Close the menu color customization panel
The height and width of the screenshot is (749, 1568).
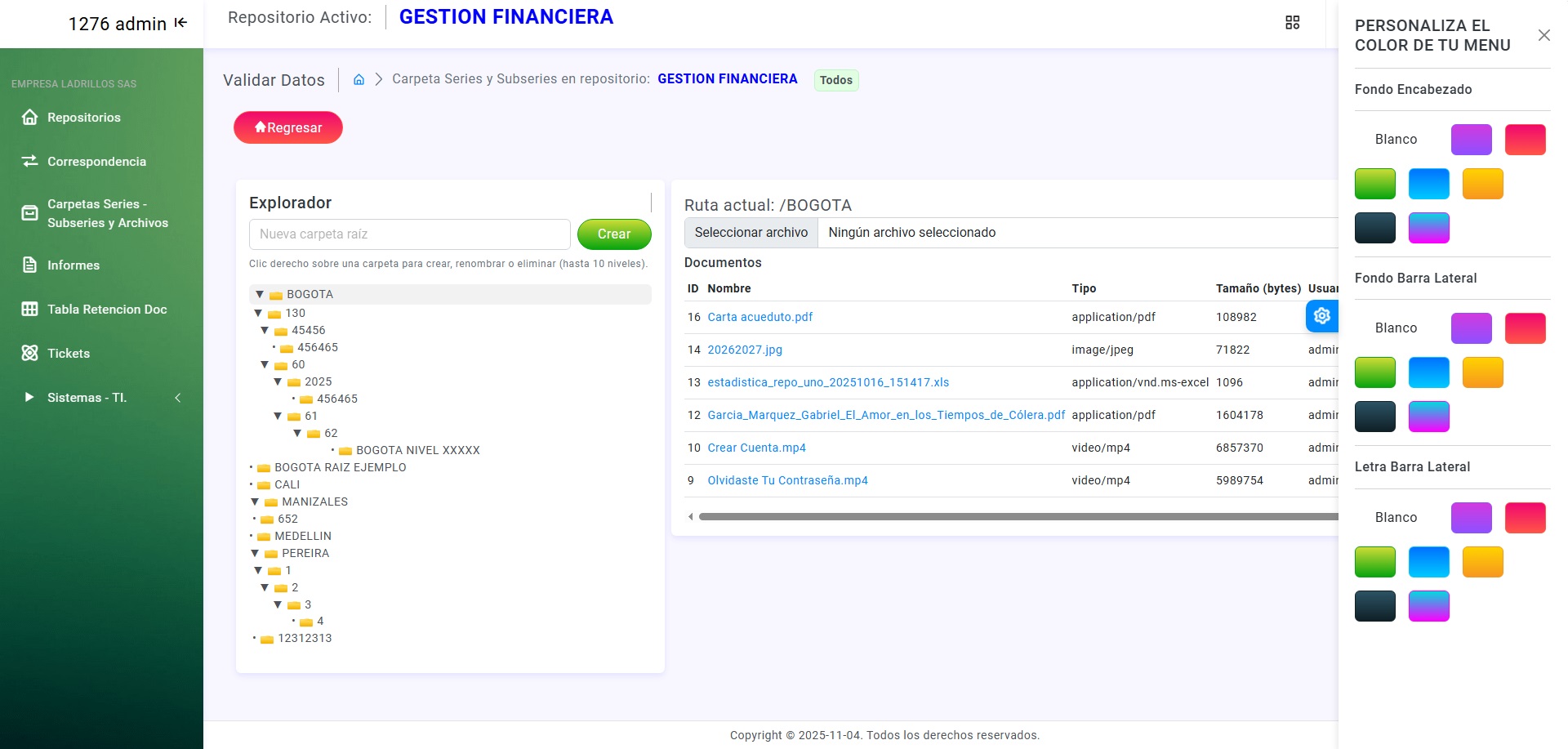pyautogui.click(x=1543, y=35)
